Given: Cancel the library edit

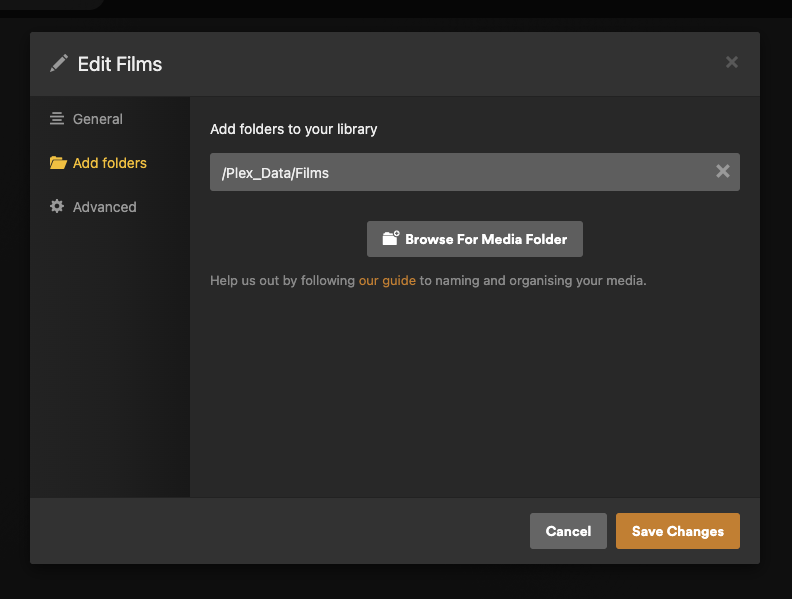Looking at the screenshot, I should tap(568, 531).
